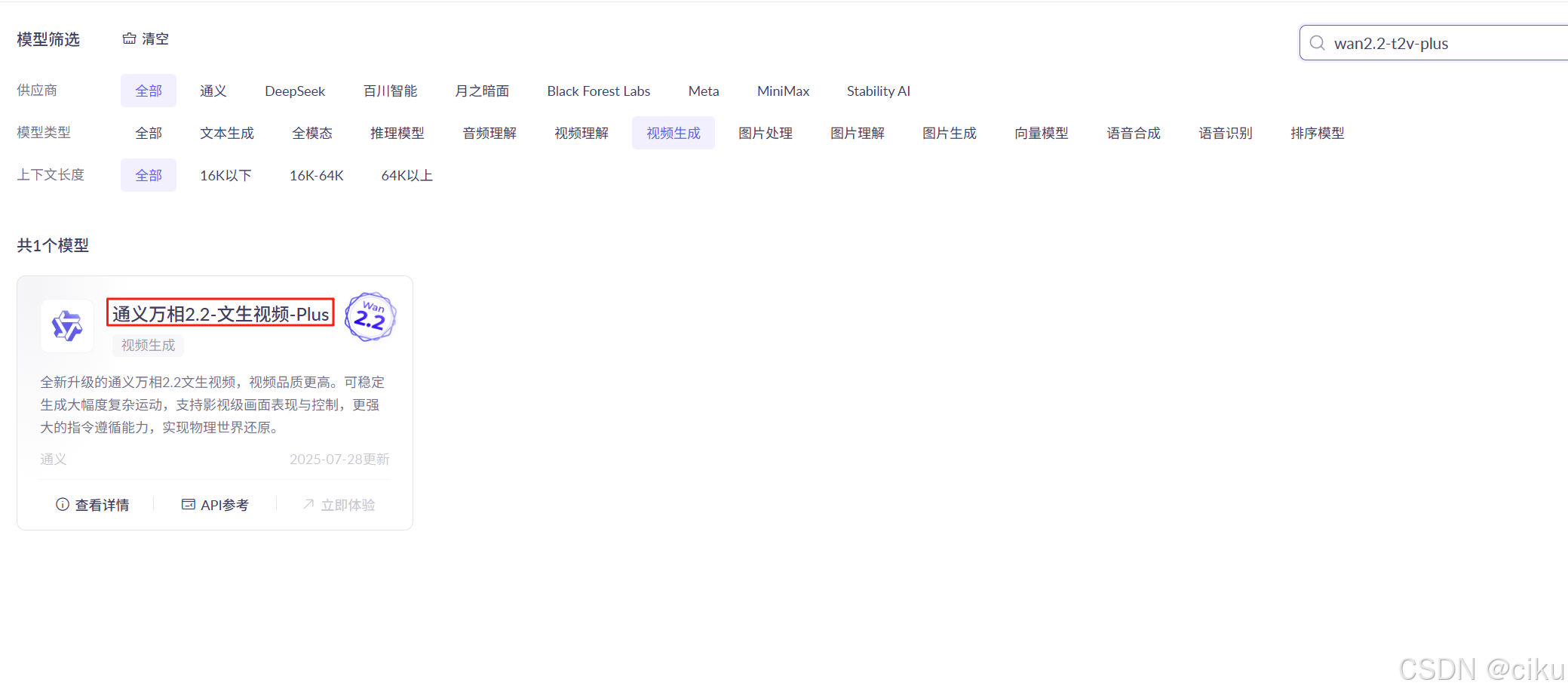Click the Tongyi model logo icon
The width and height of the screenshot is (1568, 695).
coord(67,326)
